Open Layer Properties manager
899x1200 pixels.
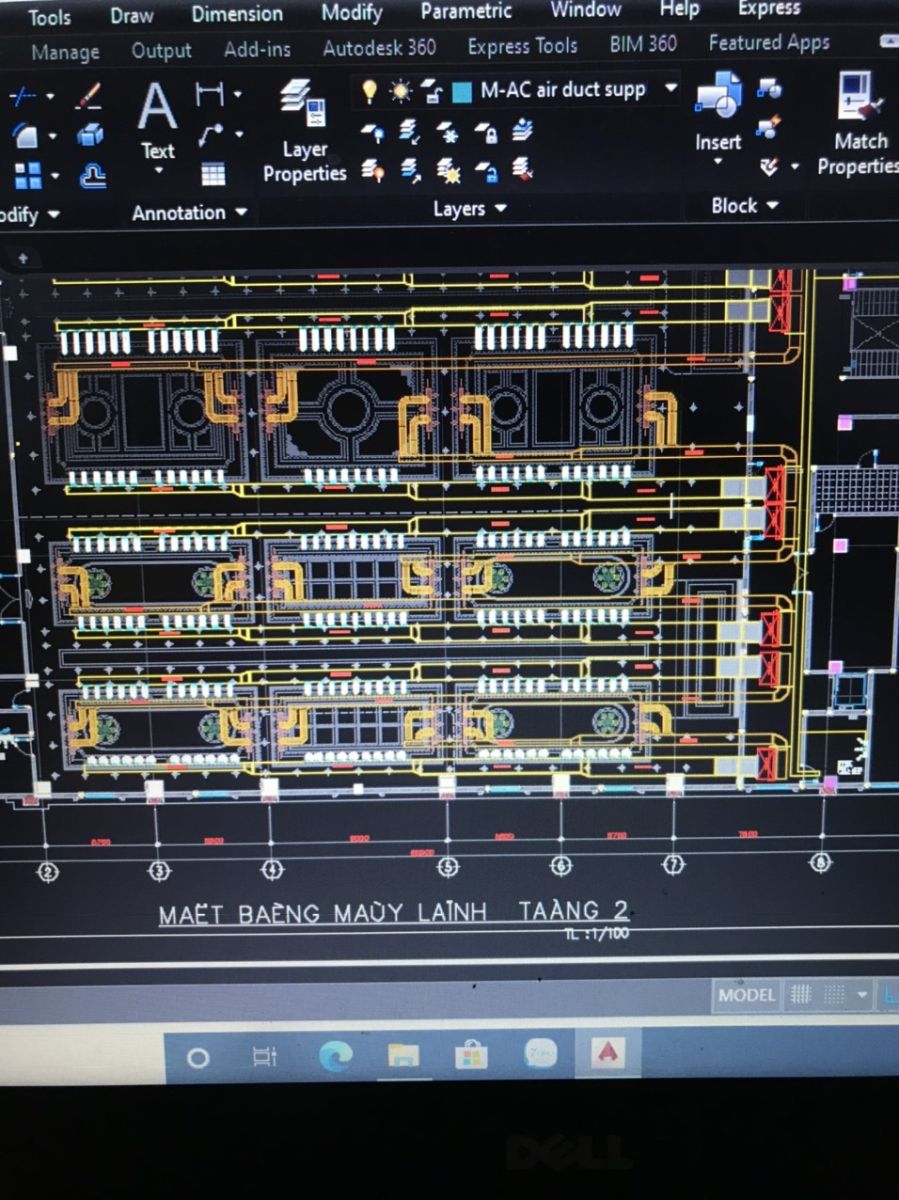(x=304, y=132)
